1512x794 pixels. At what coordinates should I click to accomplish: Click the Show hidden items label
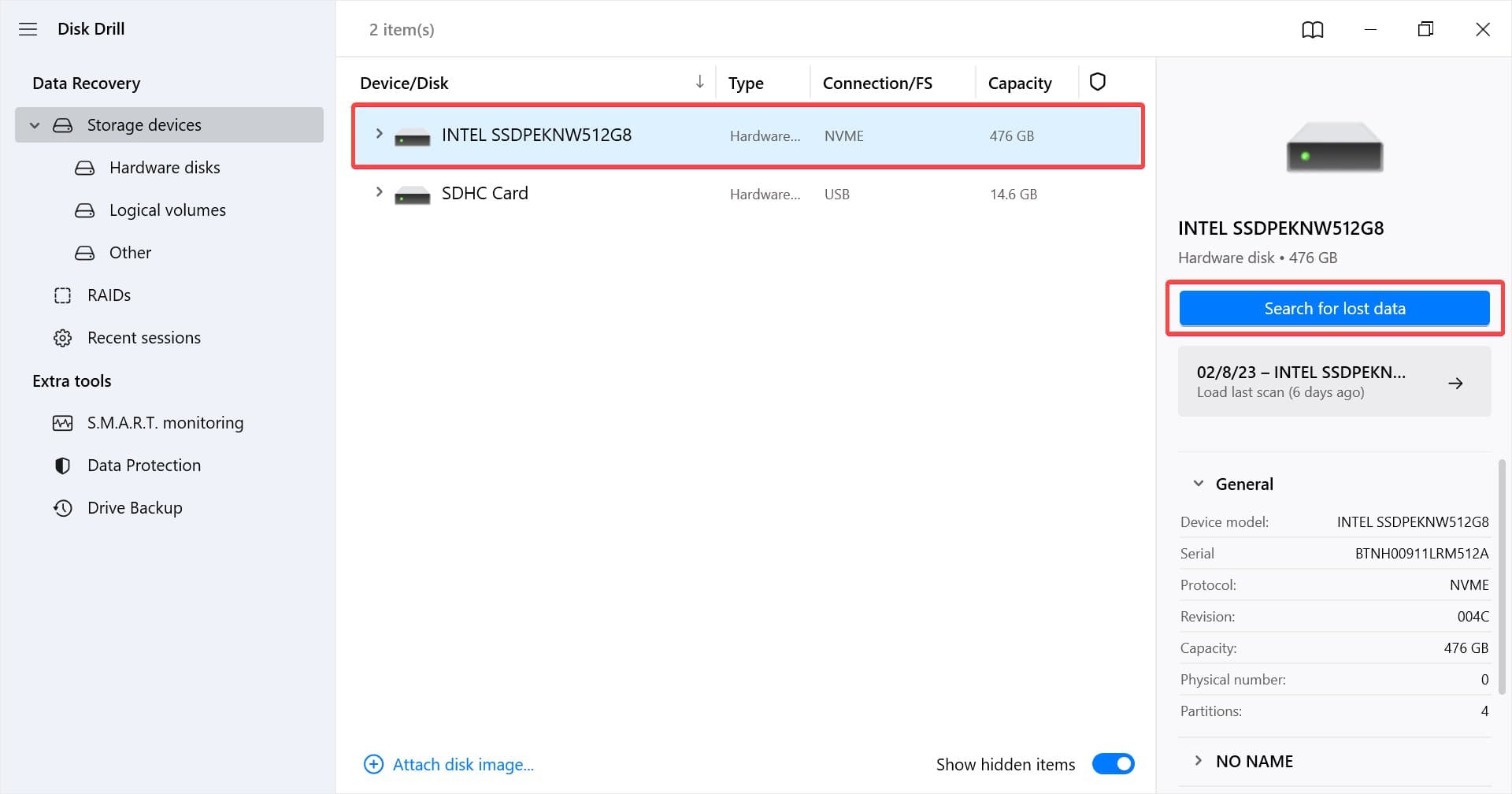point(1006,764)
